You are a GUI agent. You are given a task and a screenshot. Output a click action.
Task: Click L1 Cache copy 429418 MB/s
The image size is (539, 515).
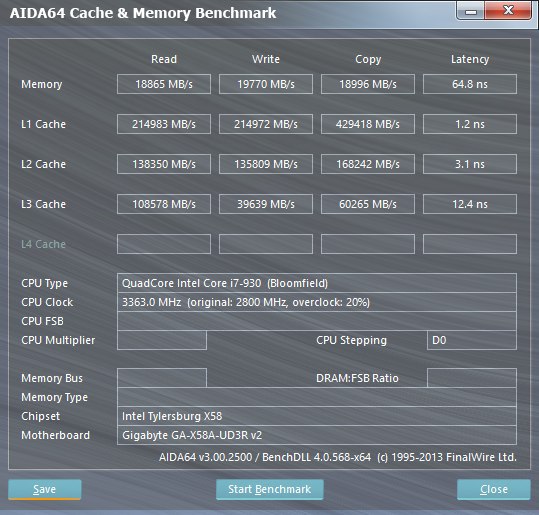pos(368,124)
